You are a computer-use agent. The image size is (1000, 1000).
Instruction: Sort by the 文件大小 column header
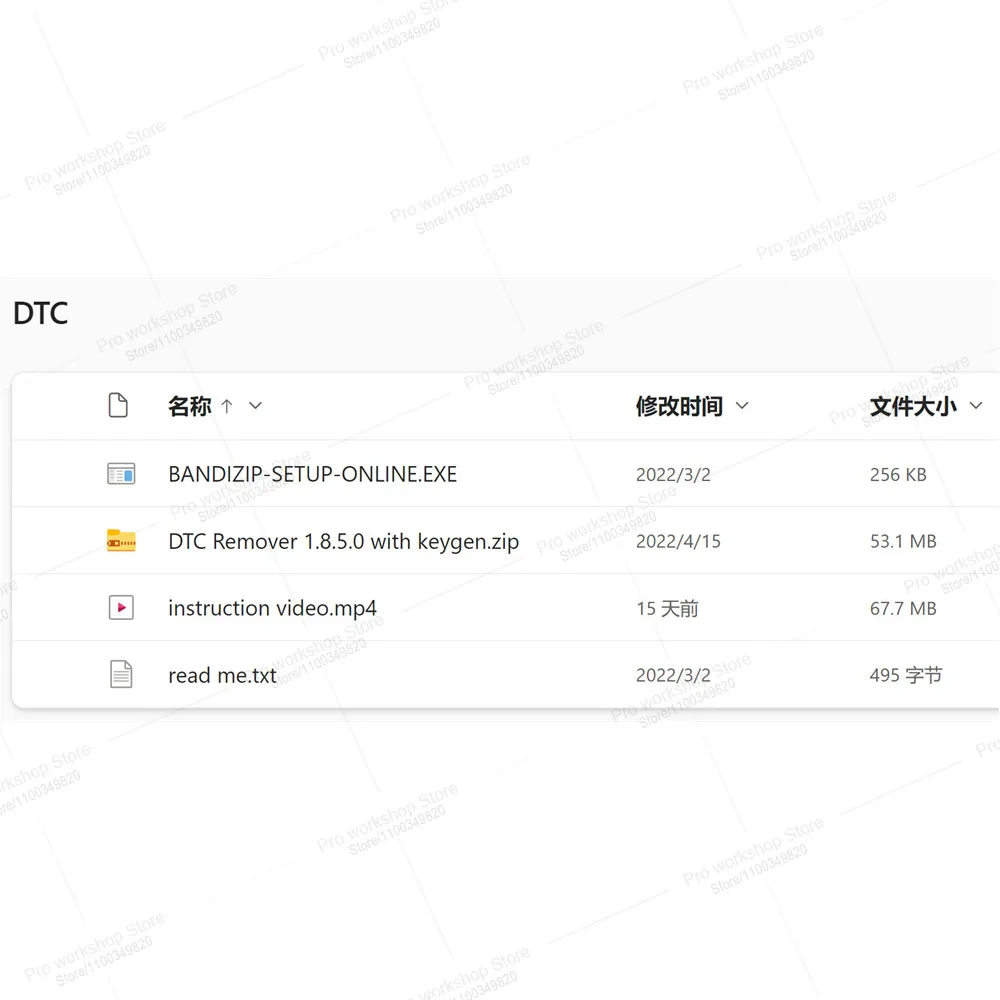(913, 406)
